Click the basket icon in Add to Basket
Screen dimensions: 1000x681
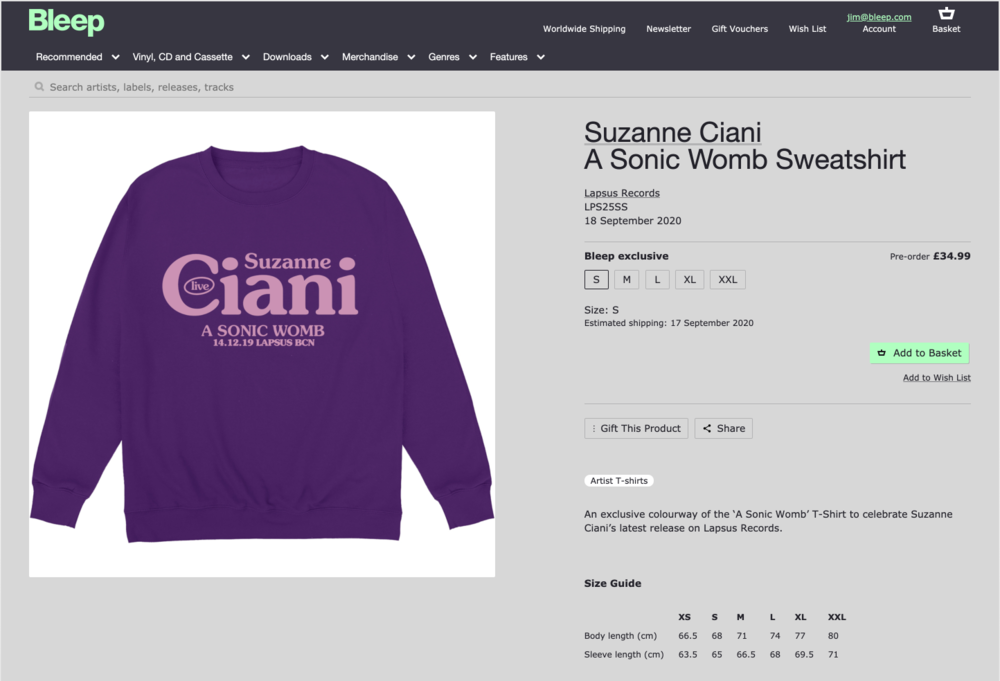click(881, 353)
